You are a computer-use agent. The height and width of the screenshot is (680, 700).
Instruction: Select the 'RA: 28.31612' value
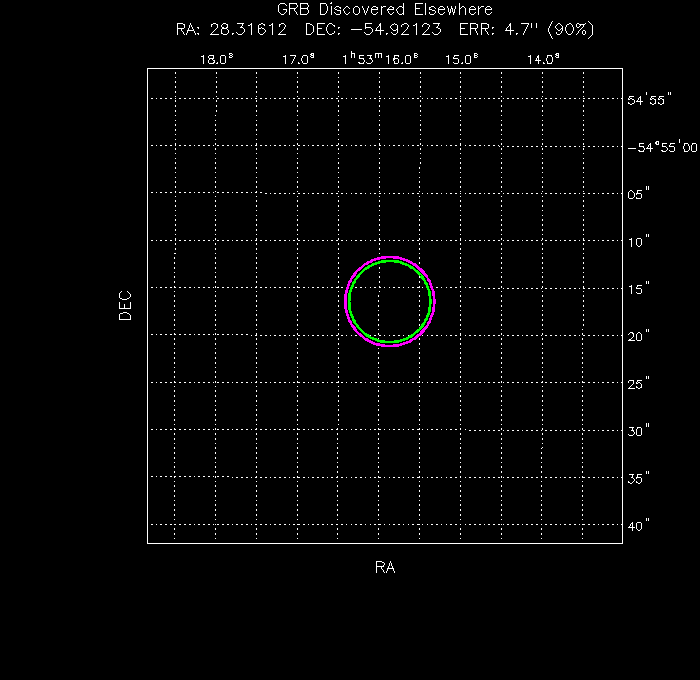(x=231, y=29)
